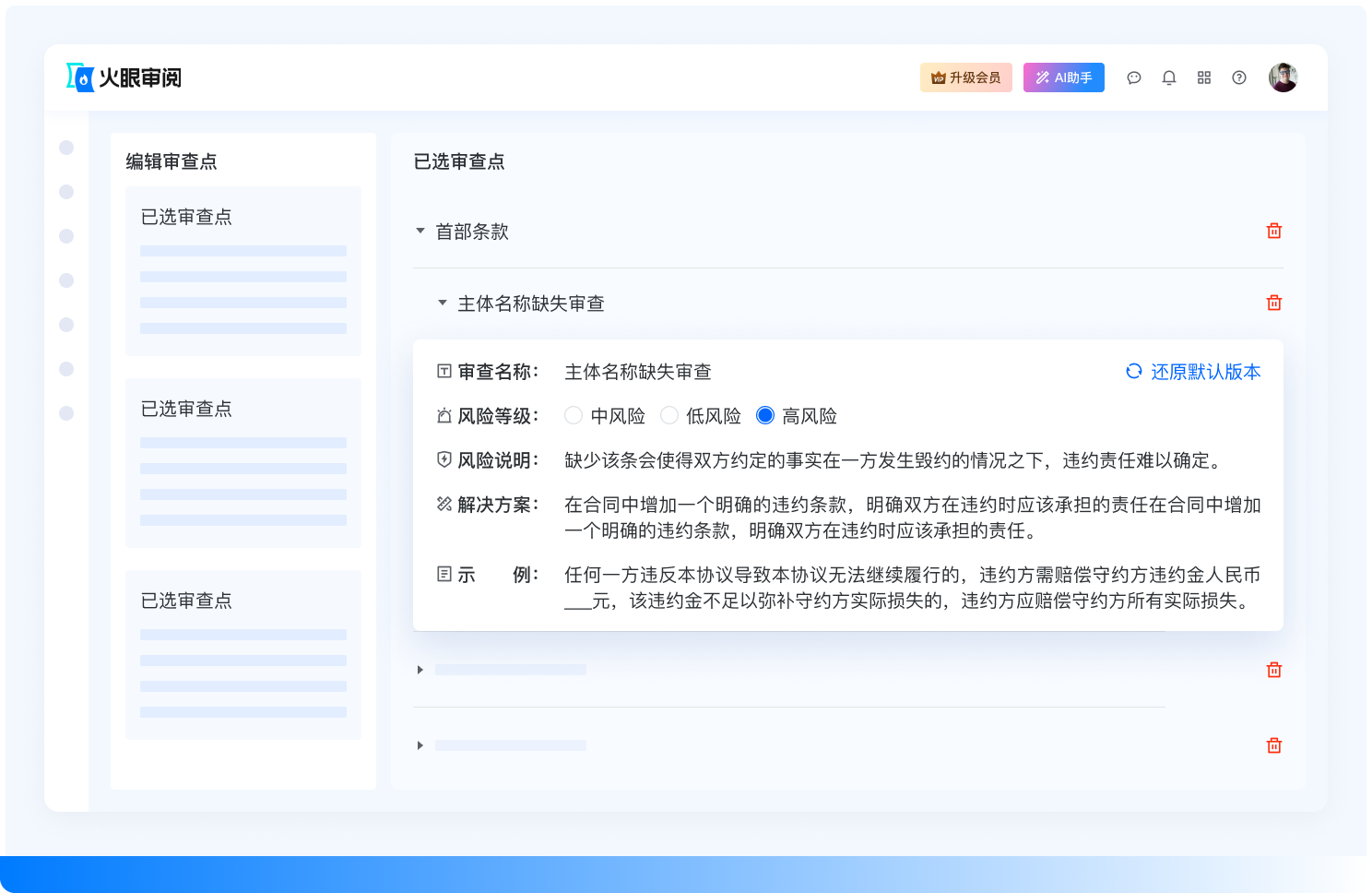1372x893 pixels.
Task: Delete the 主体名称缺失审查 item
Action: (x=1274, y=303)
